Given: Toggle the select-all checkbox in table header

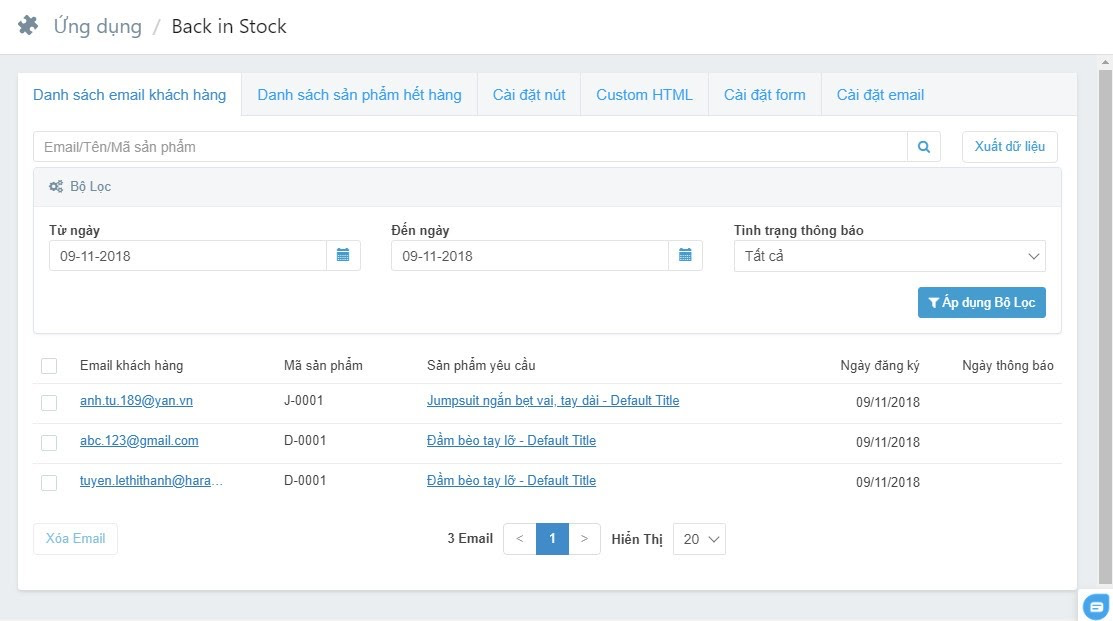Looking at the screenshot, I should tap(49, 366).
